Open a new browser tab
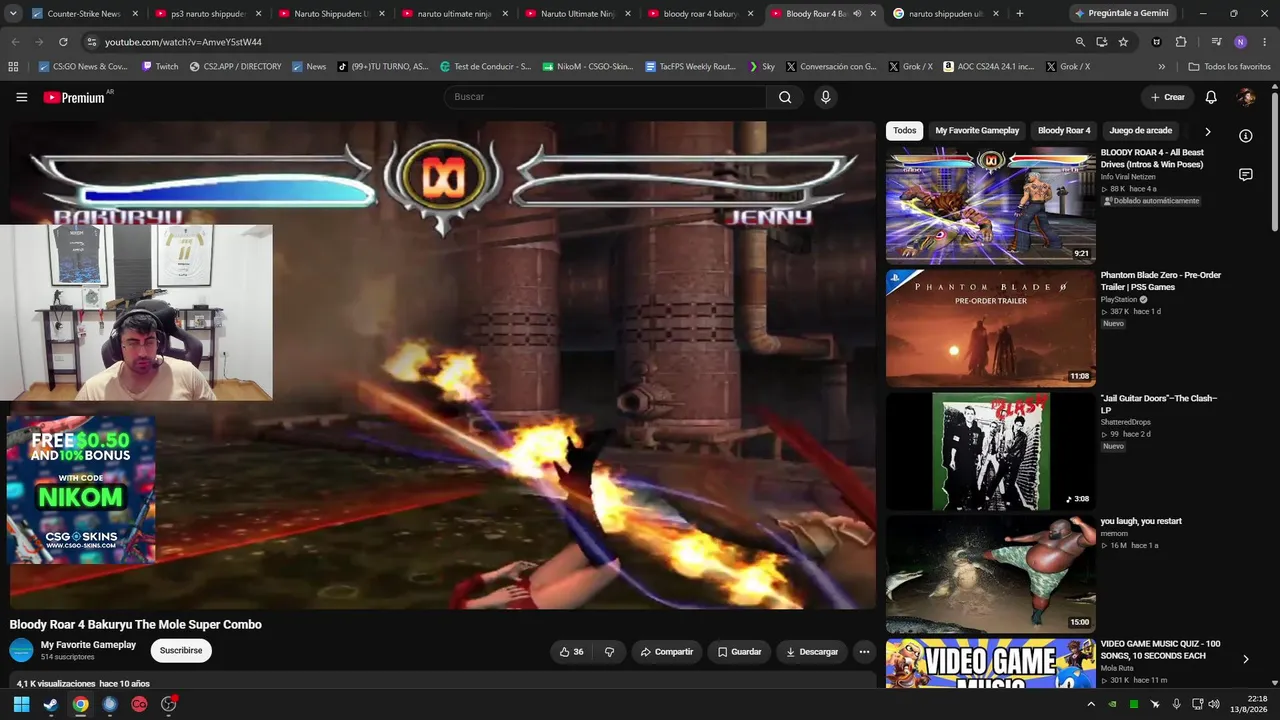The image size is (1280, 720). click(1019, 14)
